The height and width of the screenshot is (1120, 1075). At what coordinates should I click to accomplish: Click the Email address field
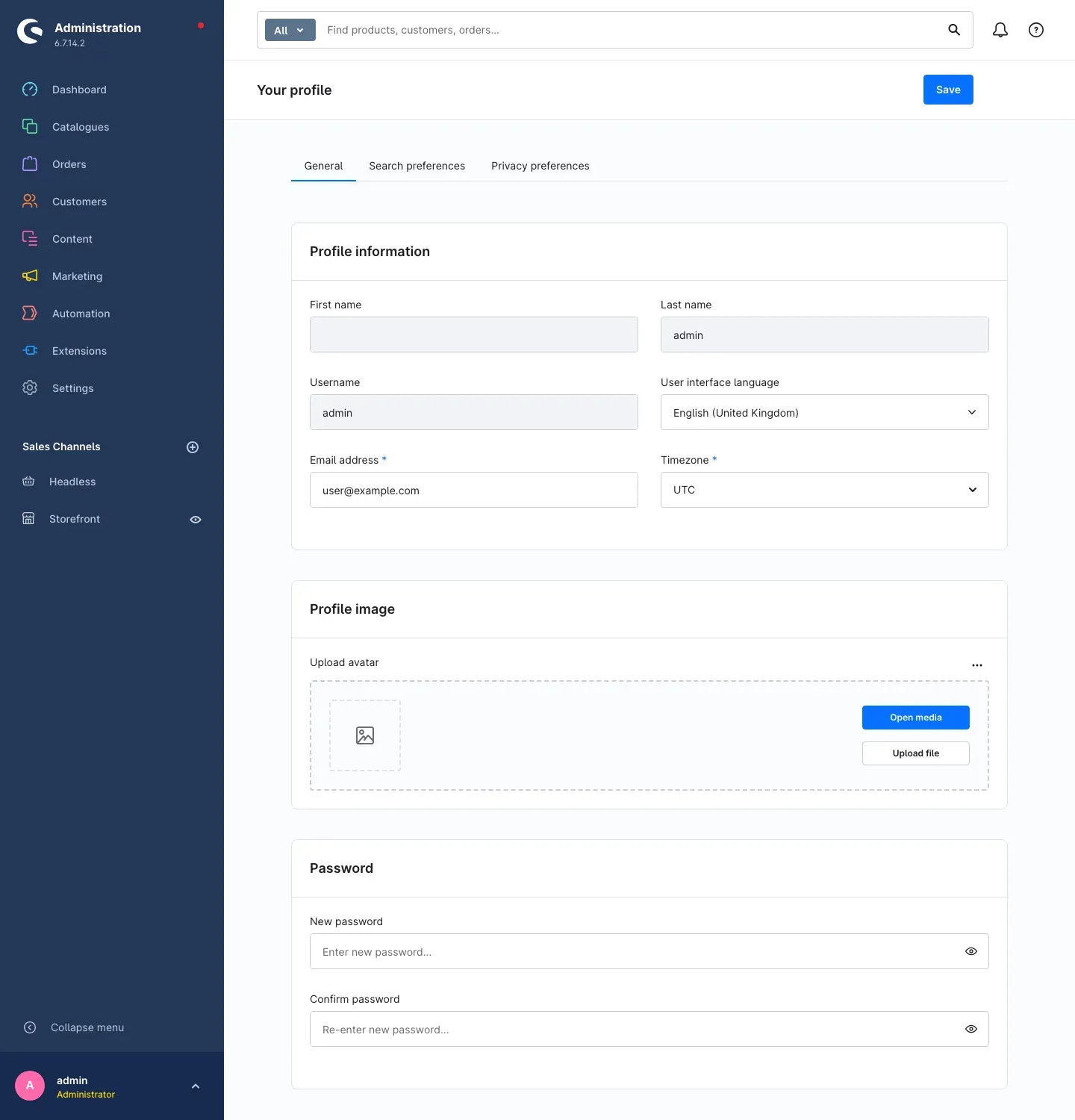pos(474,490)
